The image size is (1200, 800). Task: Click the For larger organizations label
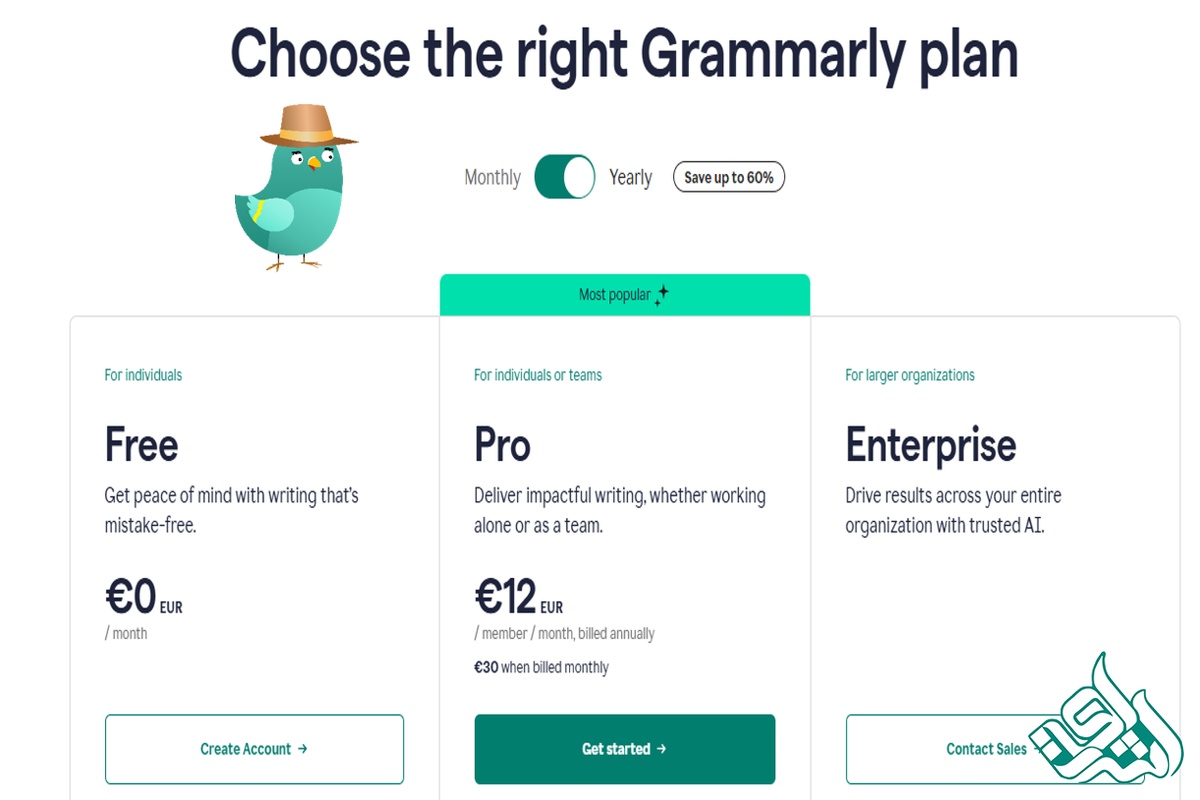coord(909,375)
